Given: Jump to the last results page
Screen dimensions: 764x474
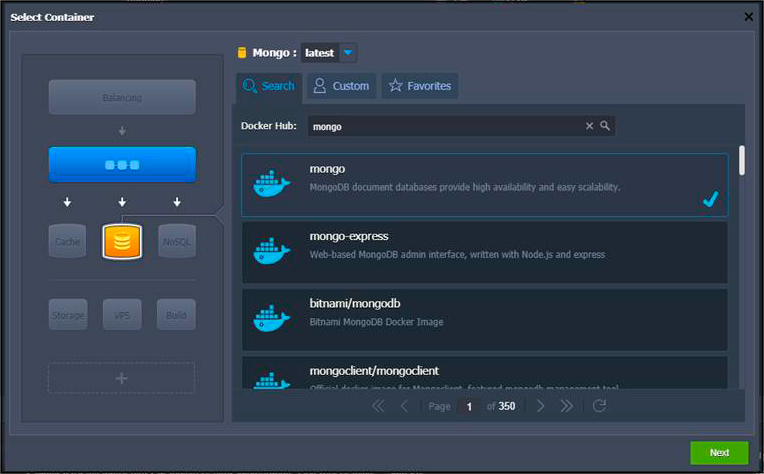Looking at the screenshot, I should click(x=566, y=406).
